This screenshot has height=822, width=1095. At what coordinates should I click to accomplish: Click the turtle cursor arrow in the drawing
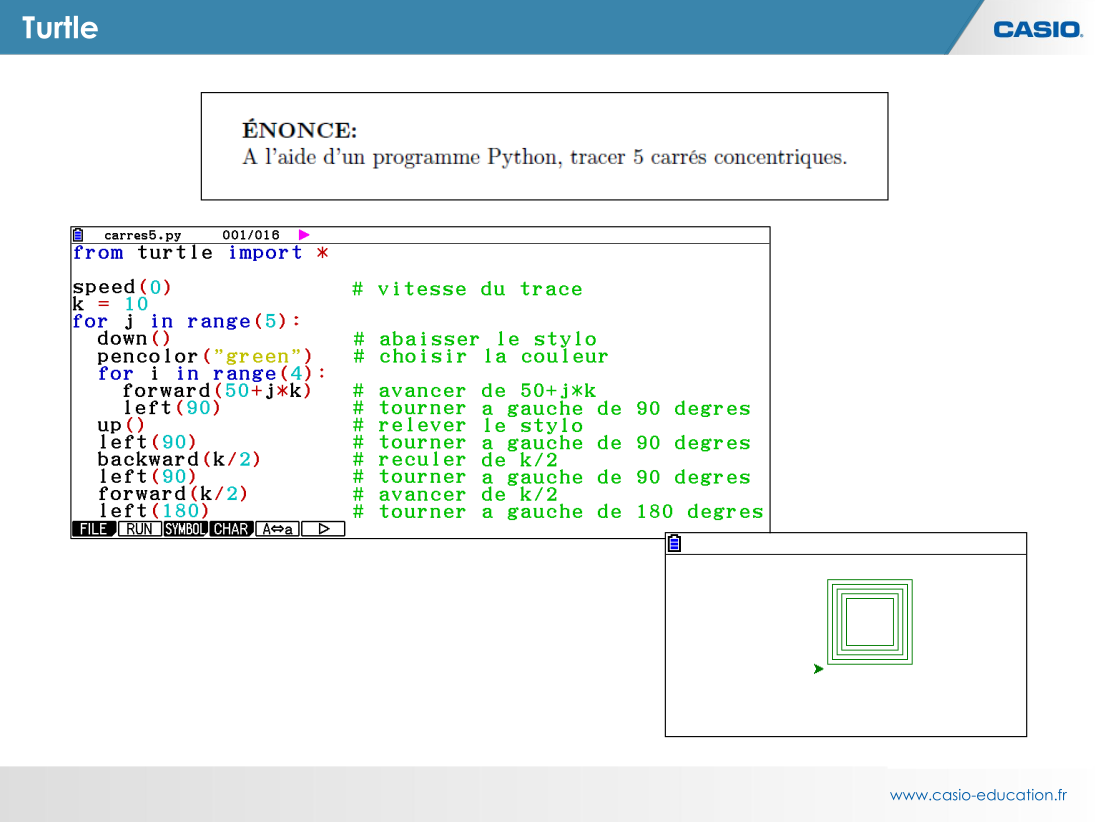[x=818, y=669]
